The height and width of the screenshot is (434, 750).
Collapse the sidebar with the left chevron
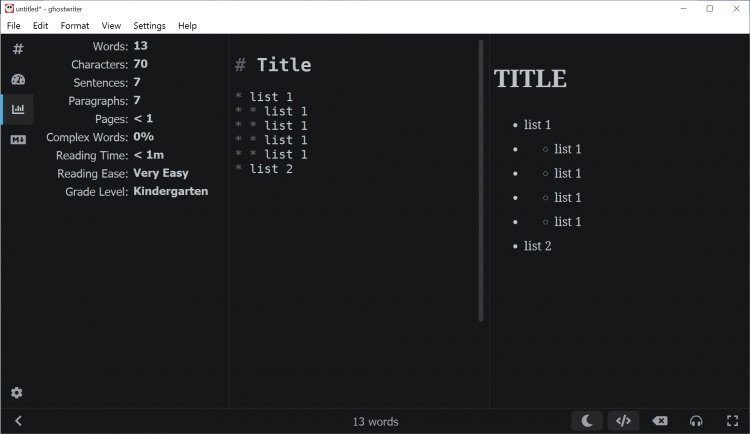pyautogui.click(x=18, y=421)
